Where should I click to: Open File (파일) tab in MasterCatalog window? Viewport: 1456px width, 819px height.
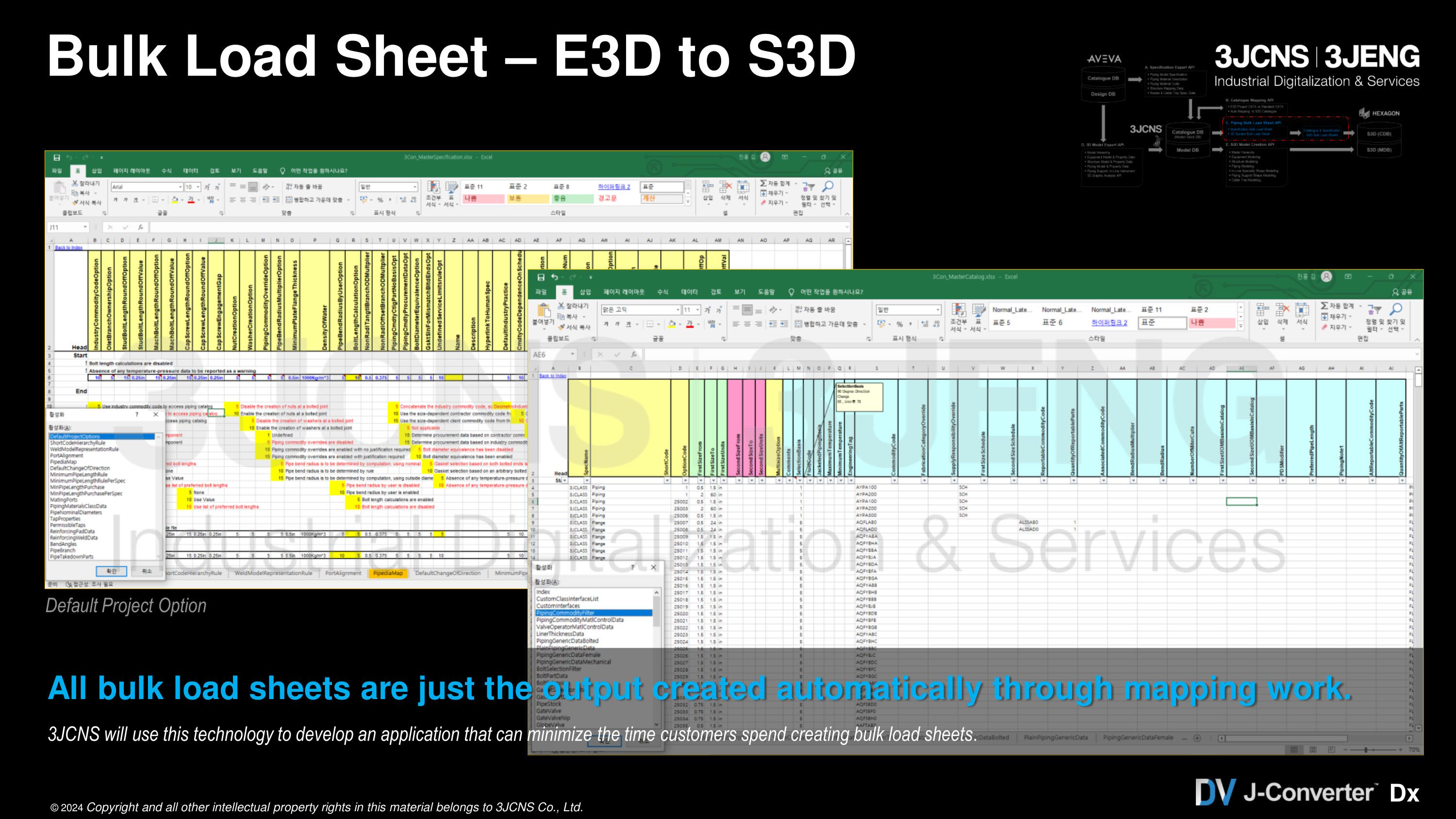[x=541, y=292]
